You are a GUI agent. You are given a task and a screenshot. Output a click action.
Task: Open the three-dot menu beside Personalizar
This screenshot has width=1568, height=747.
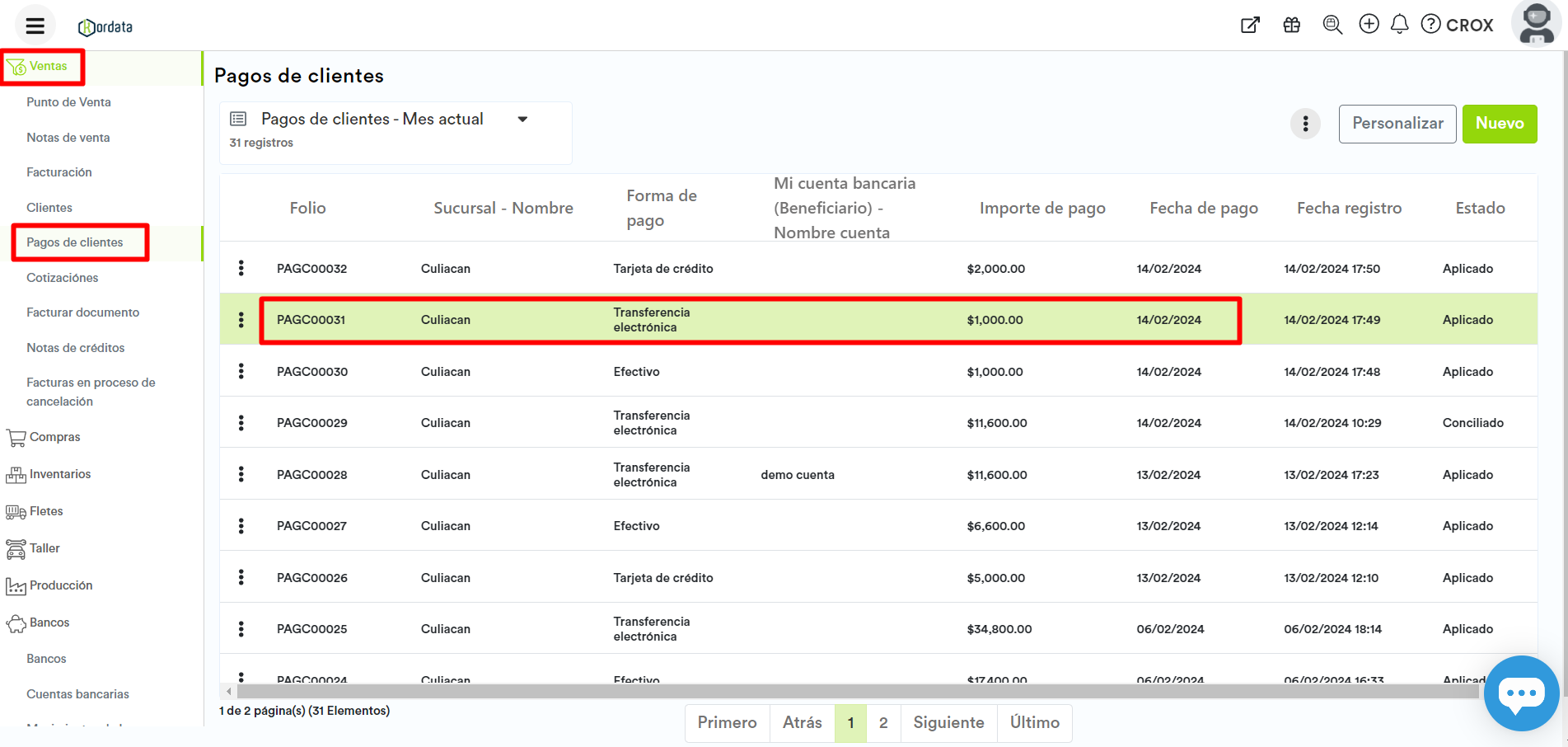[x=1305, y=124]
